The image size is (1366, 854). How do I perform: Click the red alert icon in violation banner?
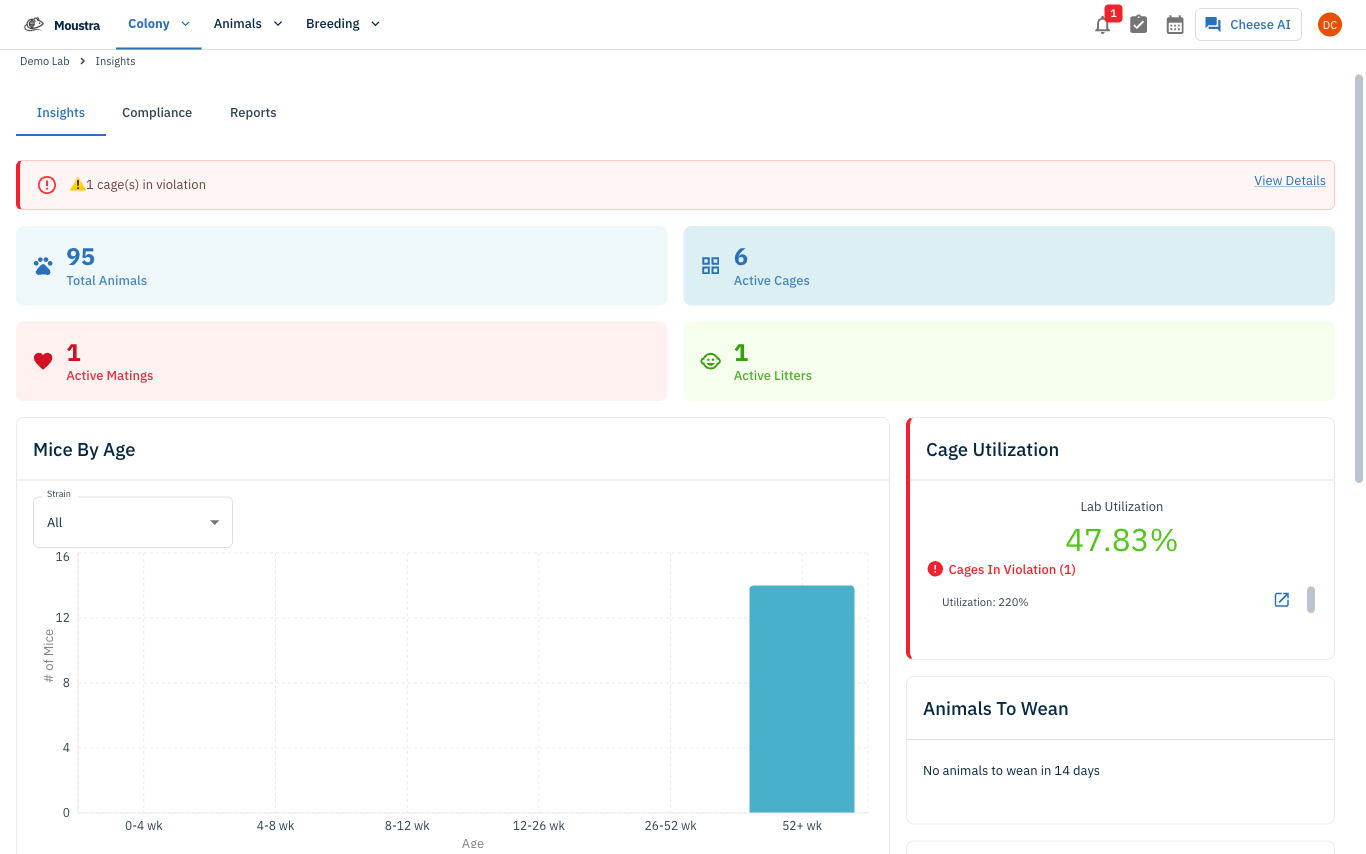47,185
